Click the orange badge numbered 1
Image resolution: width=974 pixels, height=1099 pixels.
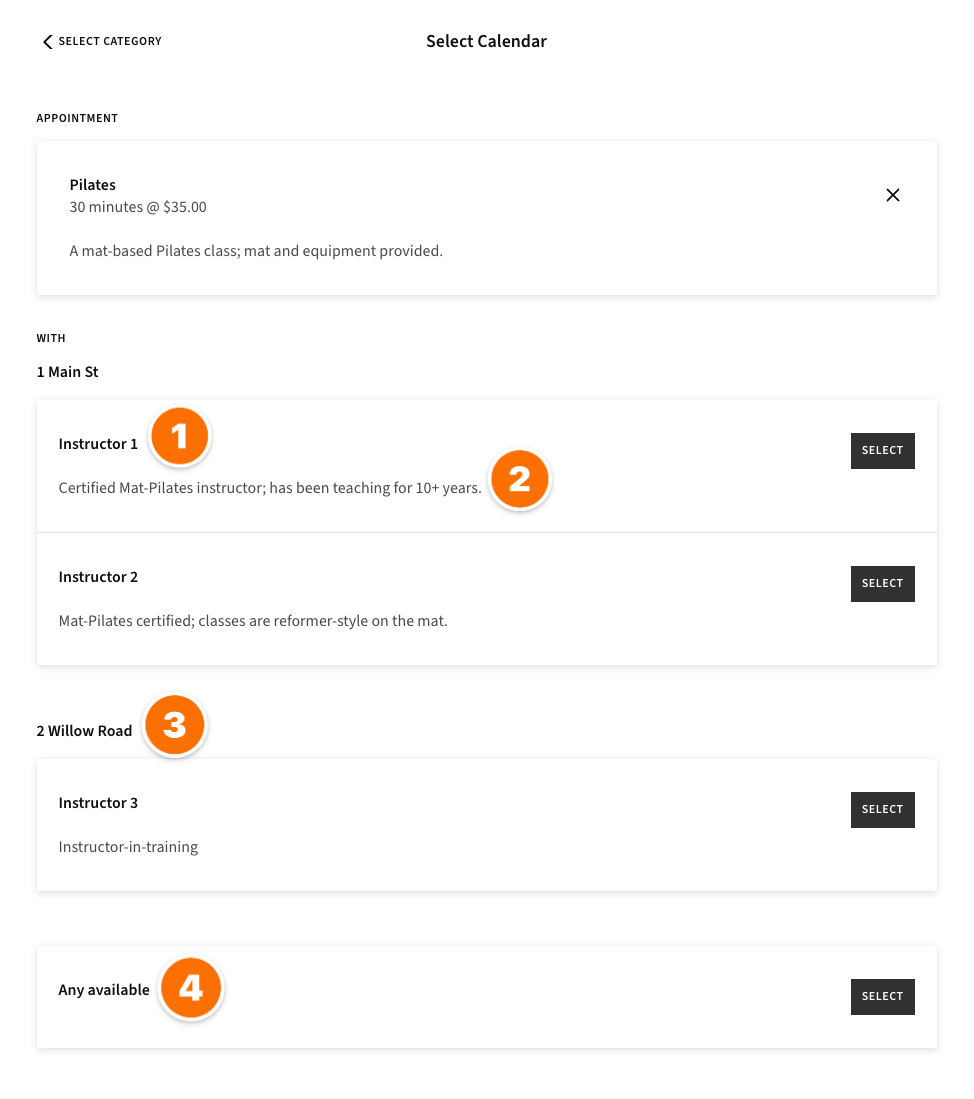pyautogui.click(x=180, y=436)
